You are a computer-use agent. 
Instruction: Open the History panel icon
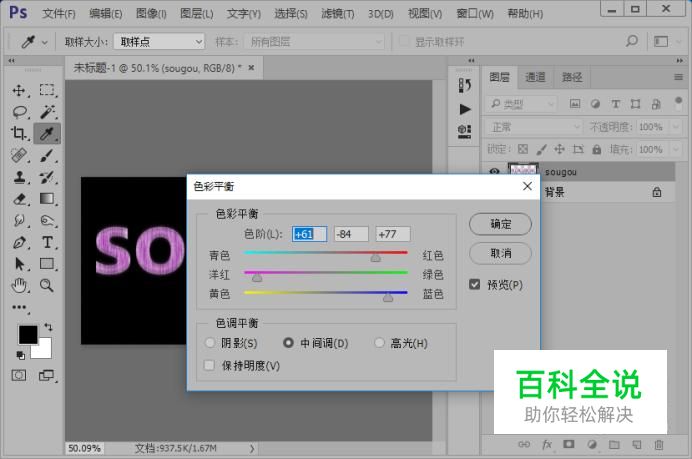465,85
